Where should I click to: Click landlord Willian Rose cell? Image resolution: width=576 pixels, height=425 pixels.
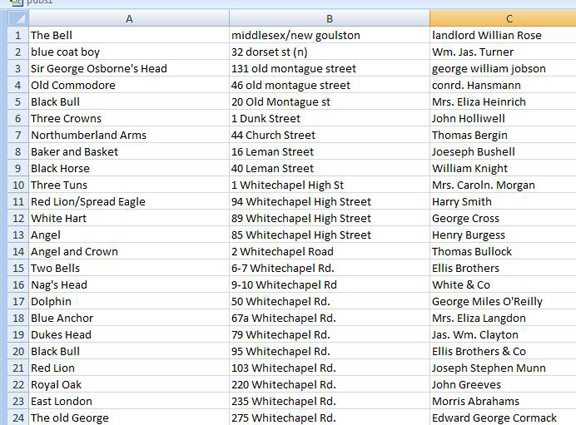click(x=503, y=35)
